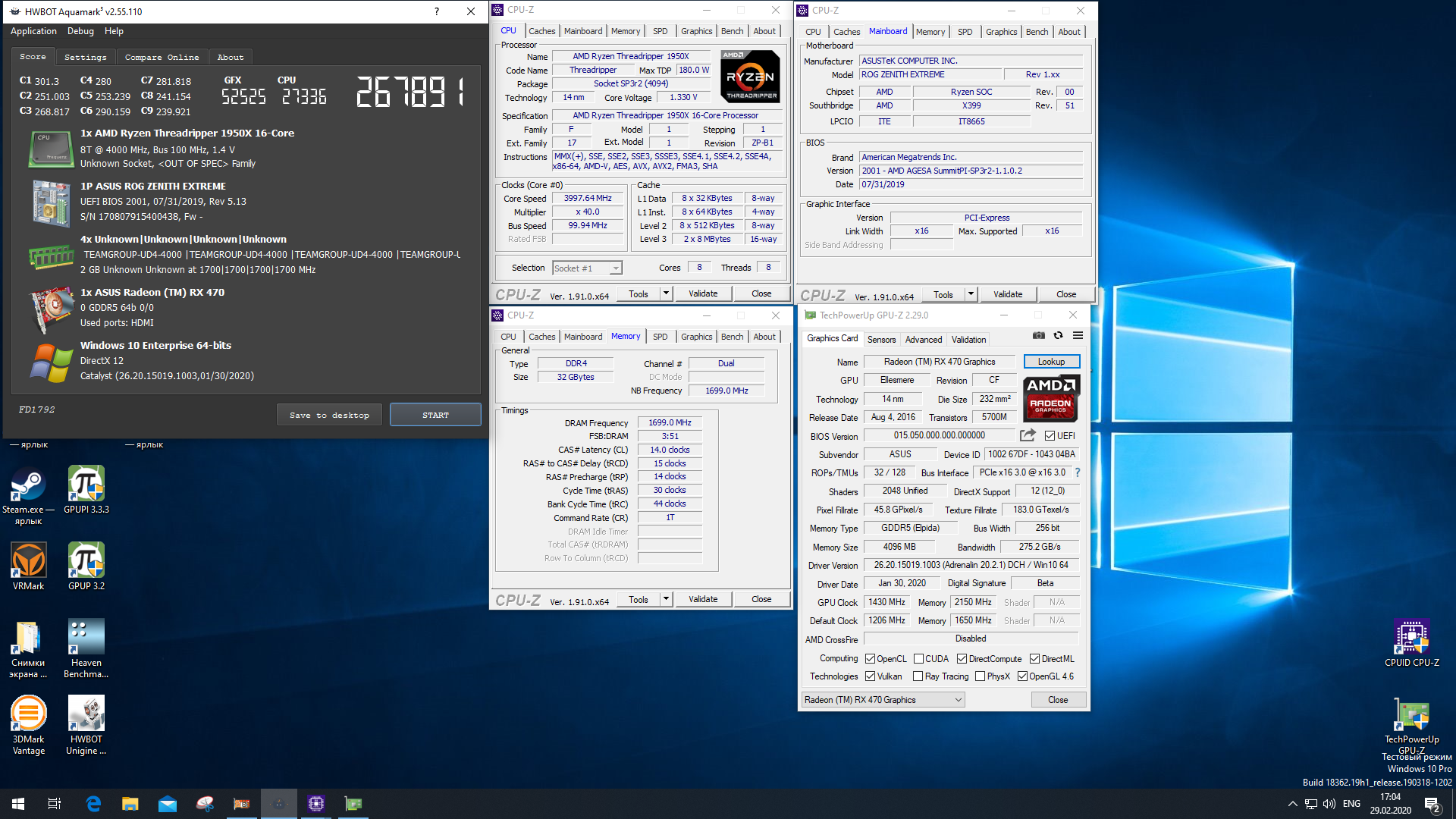
Task: Click Save to desktop button
Action: (x=329, y=415)
